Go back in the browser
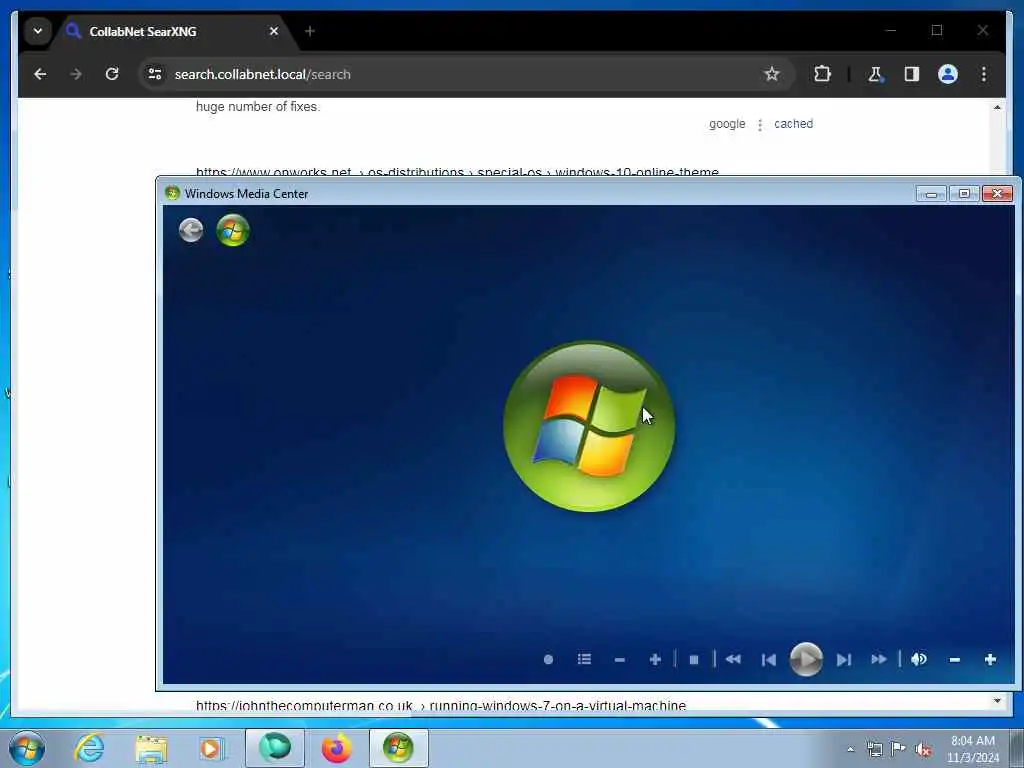 coord(40,74)
